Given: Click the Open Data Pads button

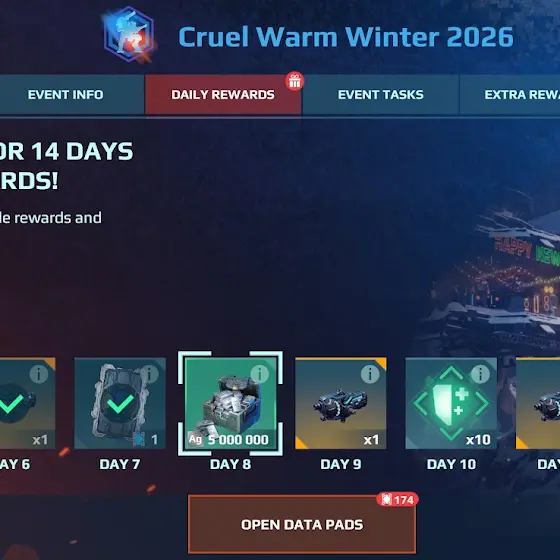Looking at the screenshot, I should (302, 524).
